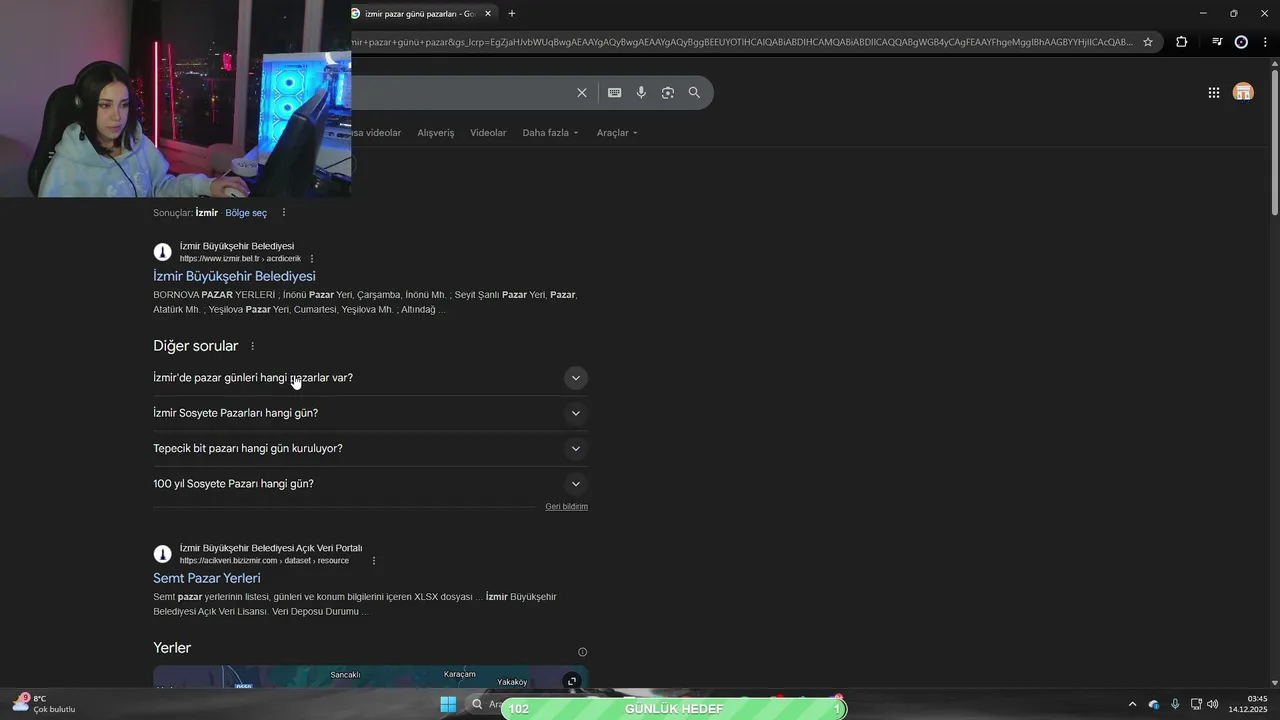Click the Sonuçlar: İzmir text

point(185,213)
